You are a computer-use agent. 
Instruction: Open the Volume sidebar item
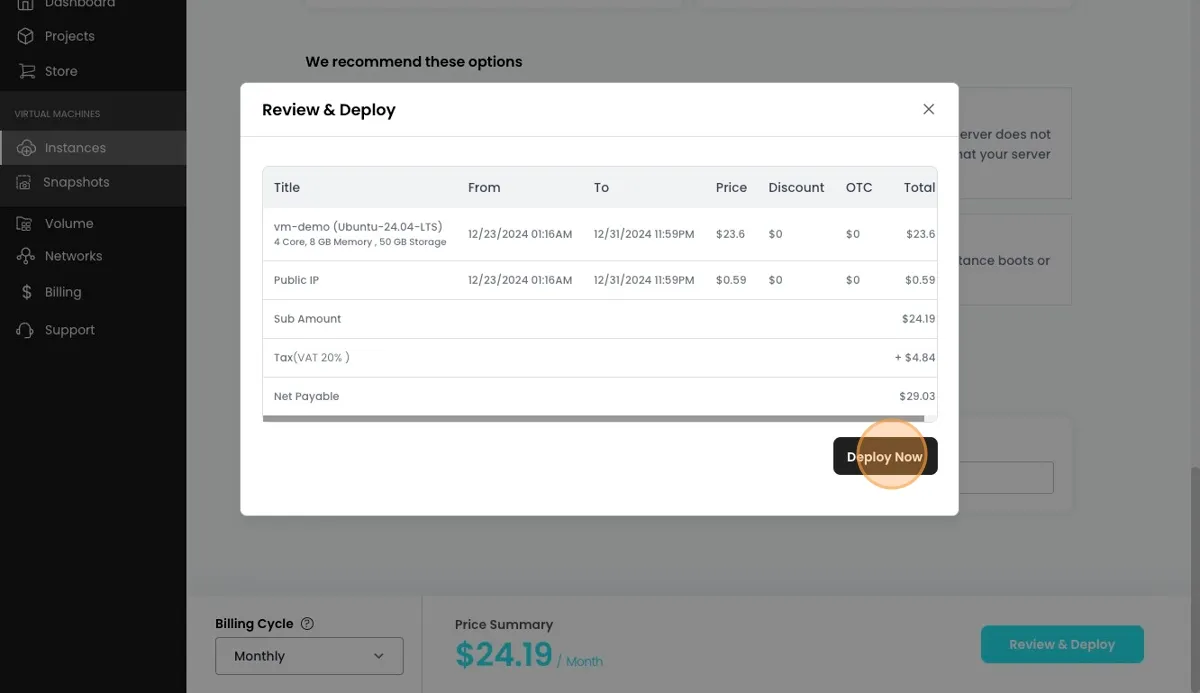click(x=69, y=224)
